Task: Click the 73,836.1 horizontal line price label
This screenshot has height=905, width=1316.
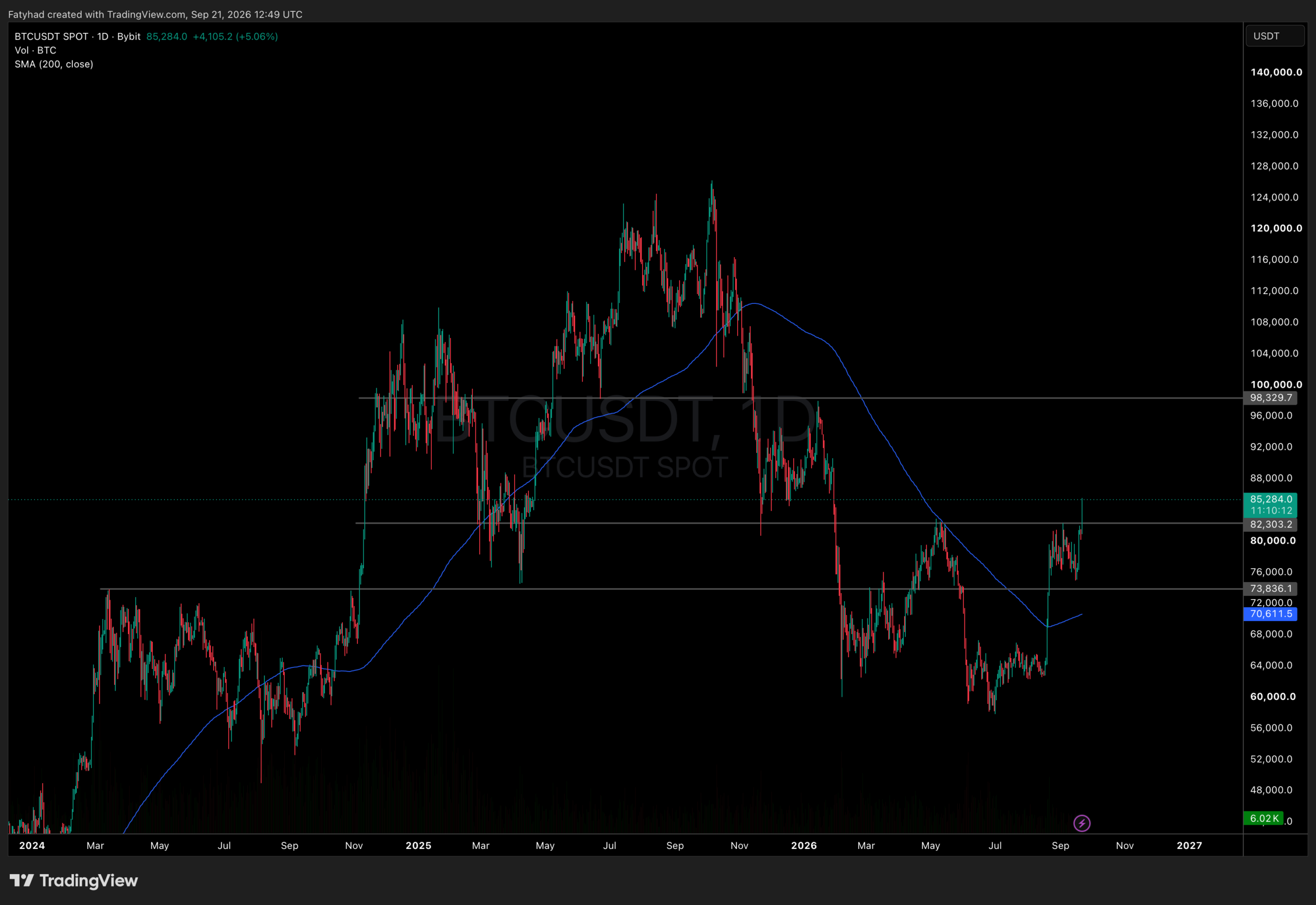Action: click(x=1271, y=589)
